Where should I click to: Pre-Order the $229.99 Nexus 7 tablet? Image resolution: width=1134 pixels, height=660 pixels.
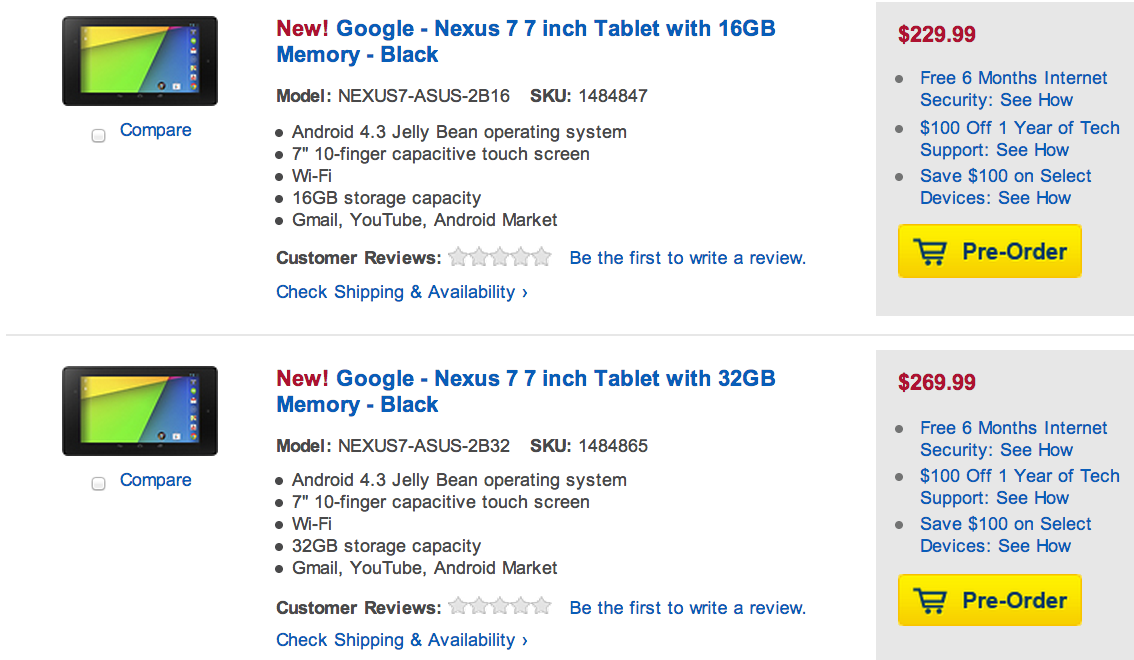coord(1012,252)
